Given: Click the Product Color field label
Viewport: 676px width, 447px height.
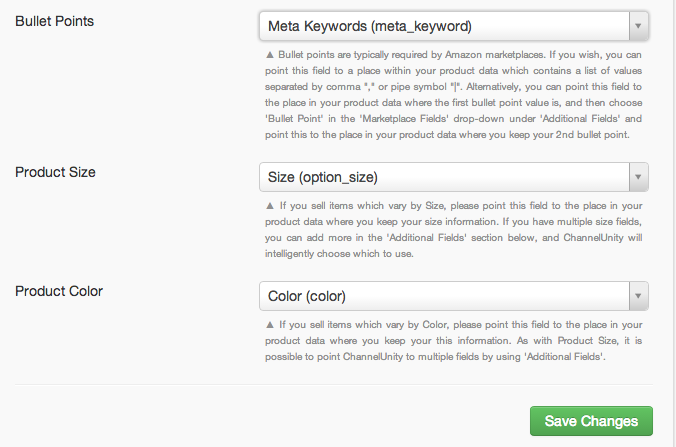Looking at the screenshot, I should 59,291.
